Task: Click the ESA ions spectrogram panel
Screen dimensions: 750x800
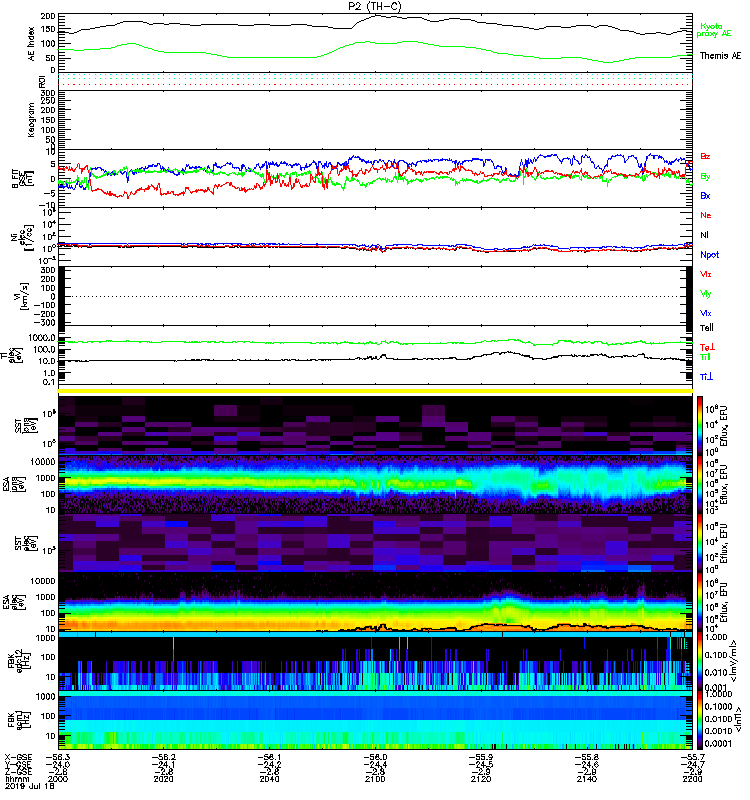Action: pyautogui.click(x=376, y=485)
